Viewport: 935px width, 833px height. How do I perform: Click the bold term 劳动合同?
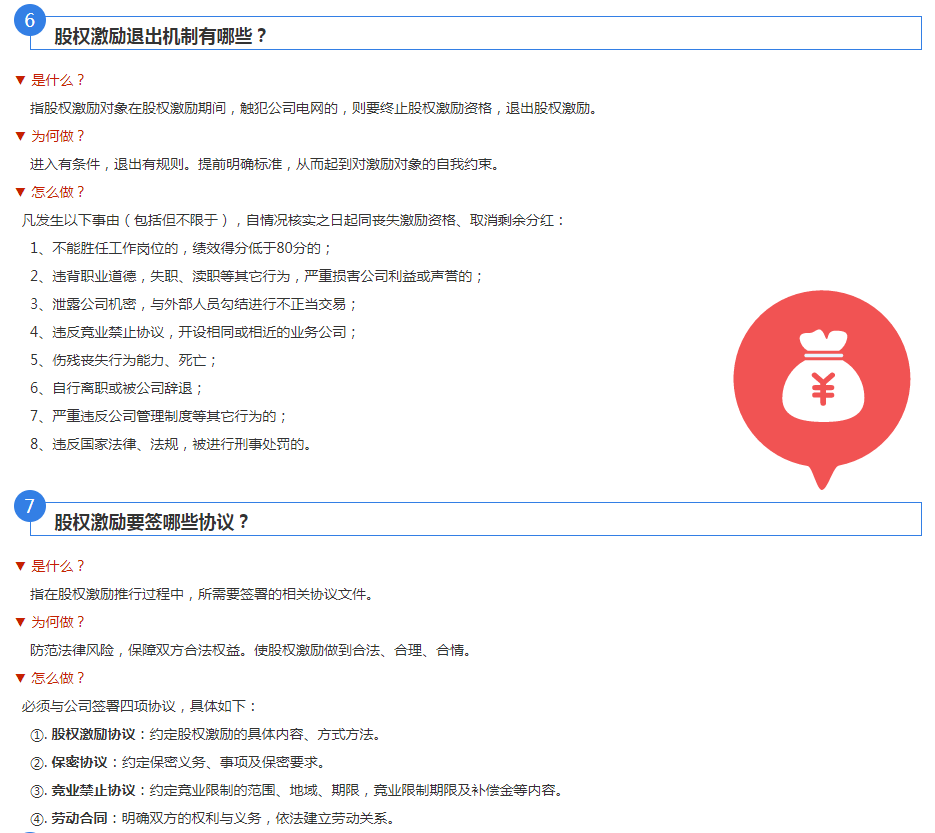(79, 819)
